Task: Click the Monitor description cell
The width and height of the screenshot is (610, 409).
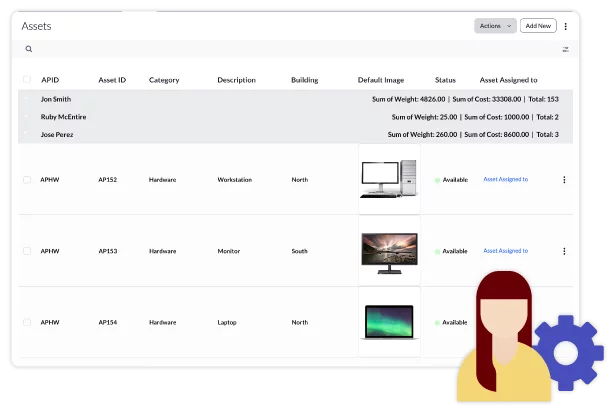Action: pos(229,251)
